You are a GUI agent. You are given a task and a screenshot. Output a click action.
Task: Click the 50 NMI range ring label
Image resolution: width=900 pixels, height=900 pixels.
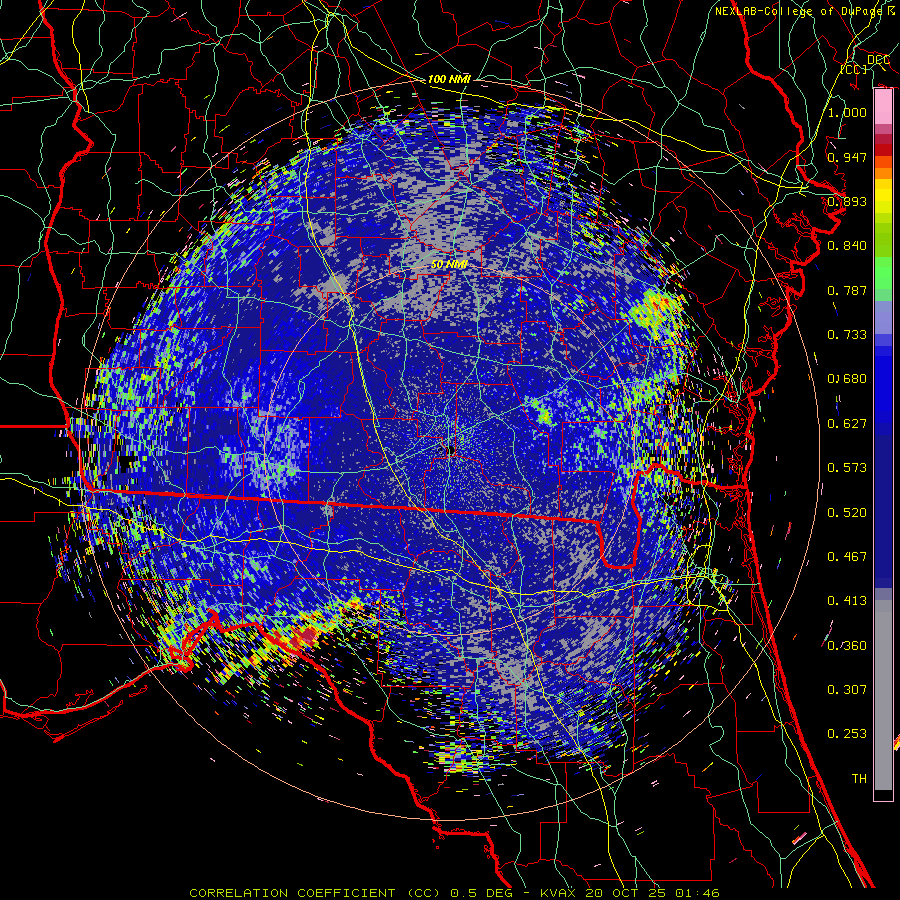coord(449,265)
